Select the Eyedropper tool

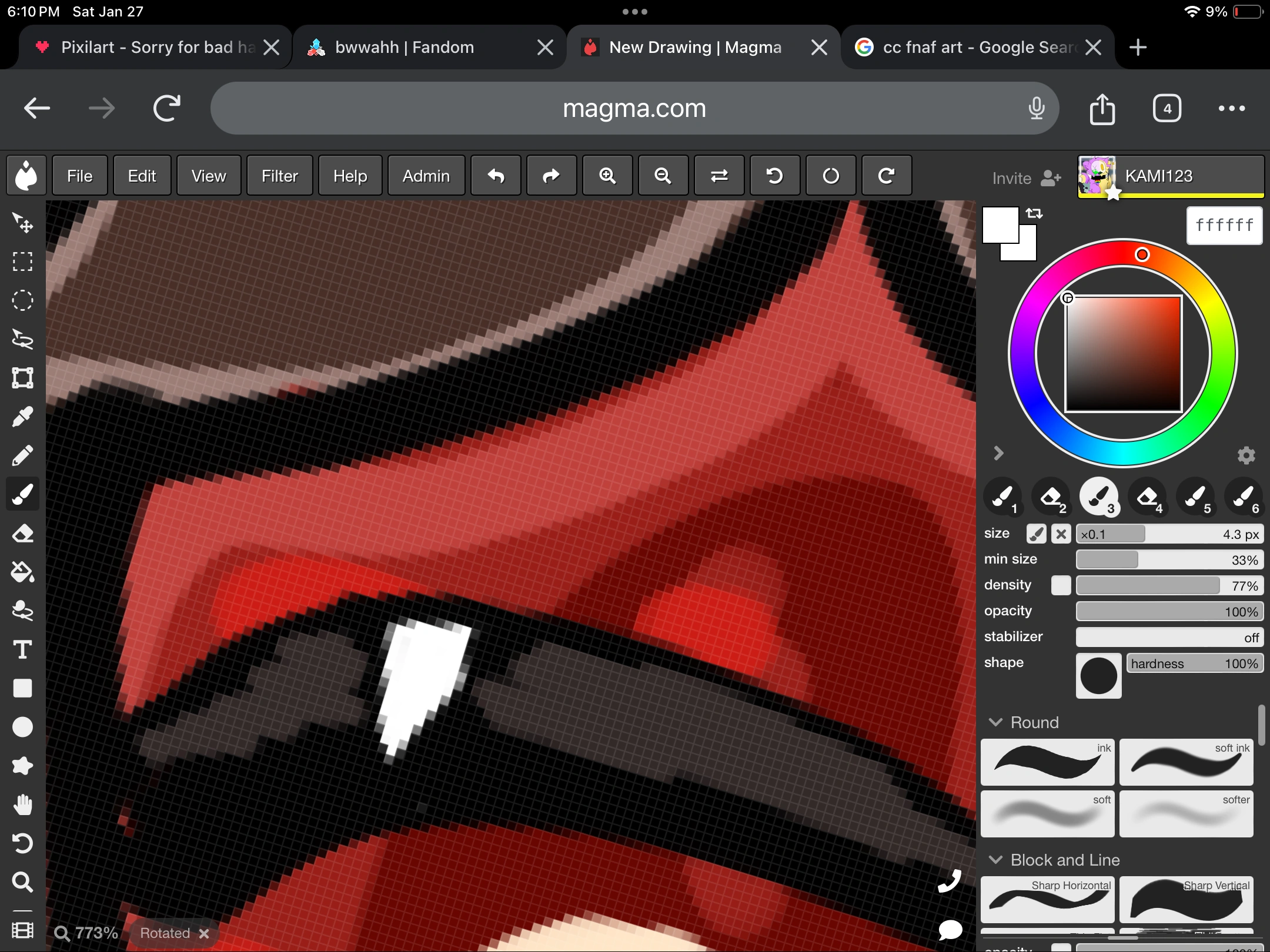pyautogui.click(x=22, y=417)
